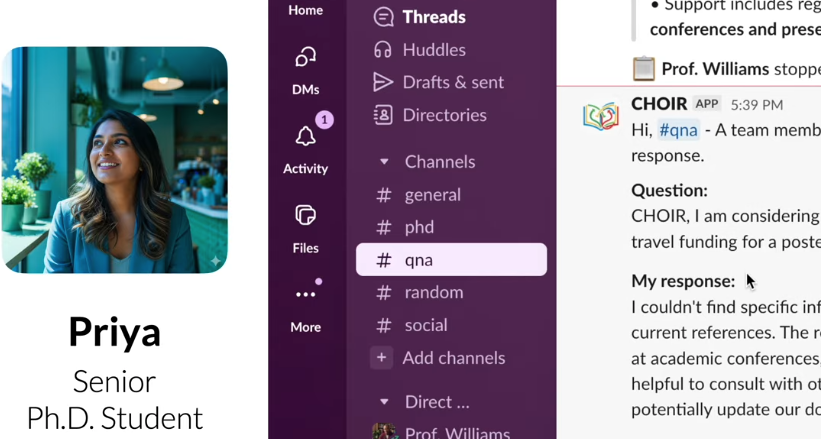The image size is (821, 439).
Task: Open Huddles from the sidebar
Action: (x=433, y=49)
